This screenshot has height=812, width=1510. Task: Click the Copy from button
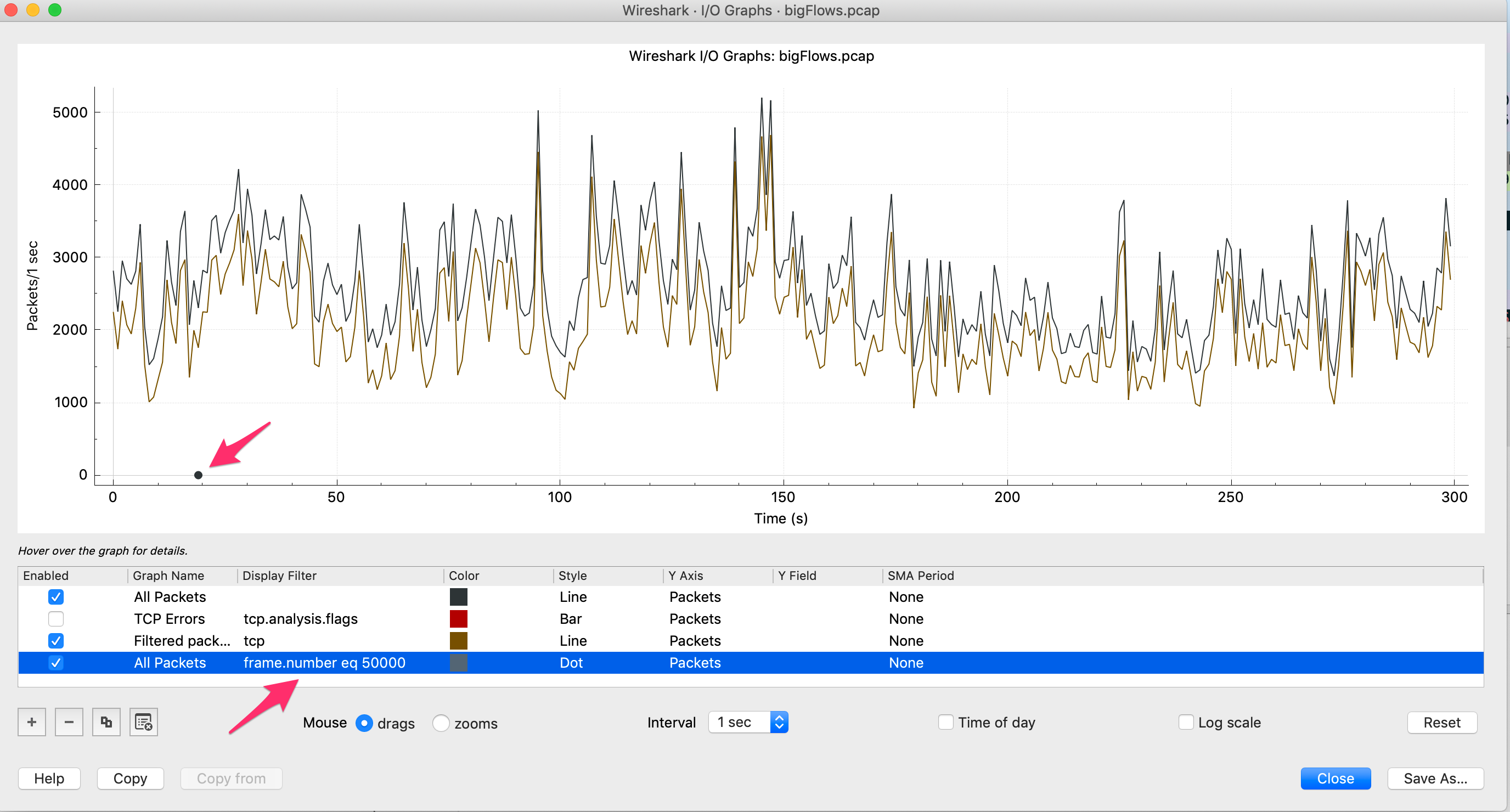pos(231,778)
